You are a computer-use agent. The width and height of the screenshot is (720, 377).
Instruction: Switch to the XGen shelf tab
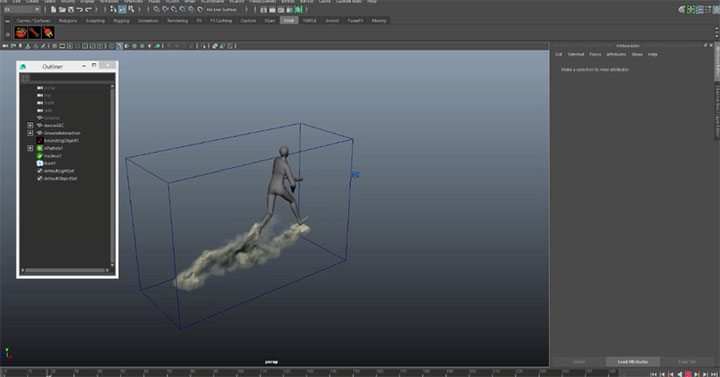pos(270,21)
